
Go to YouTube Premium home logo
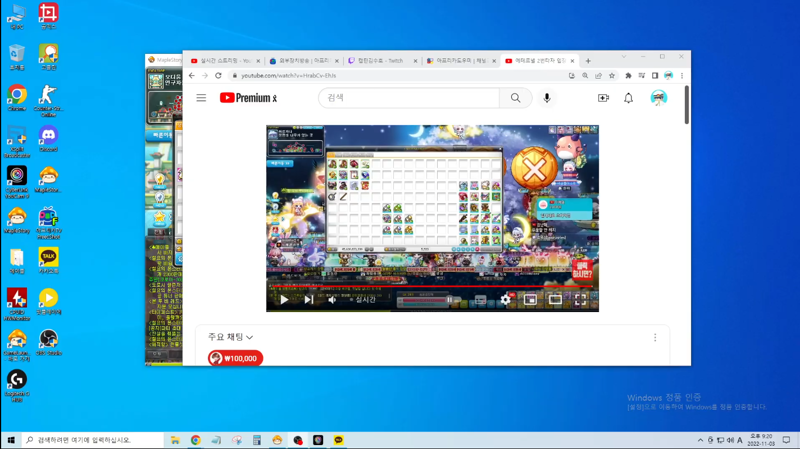pos(248,98)
